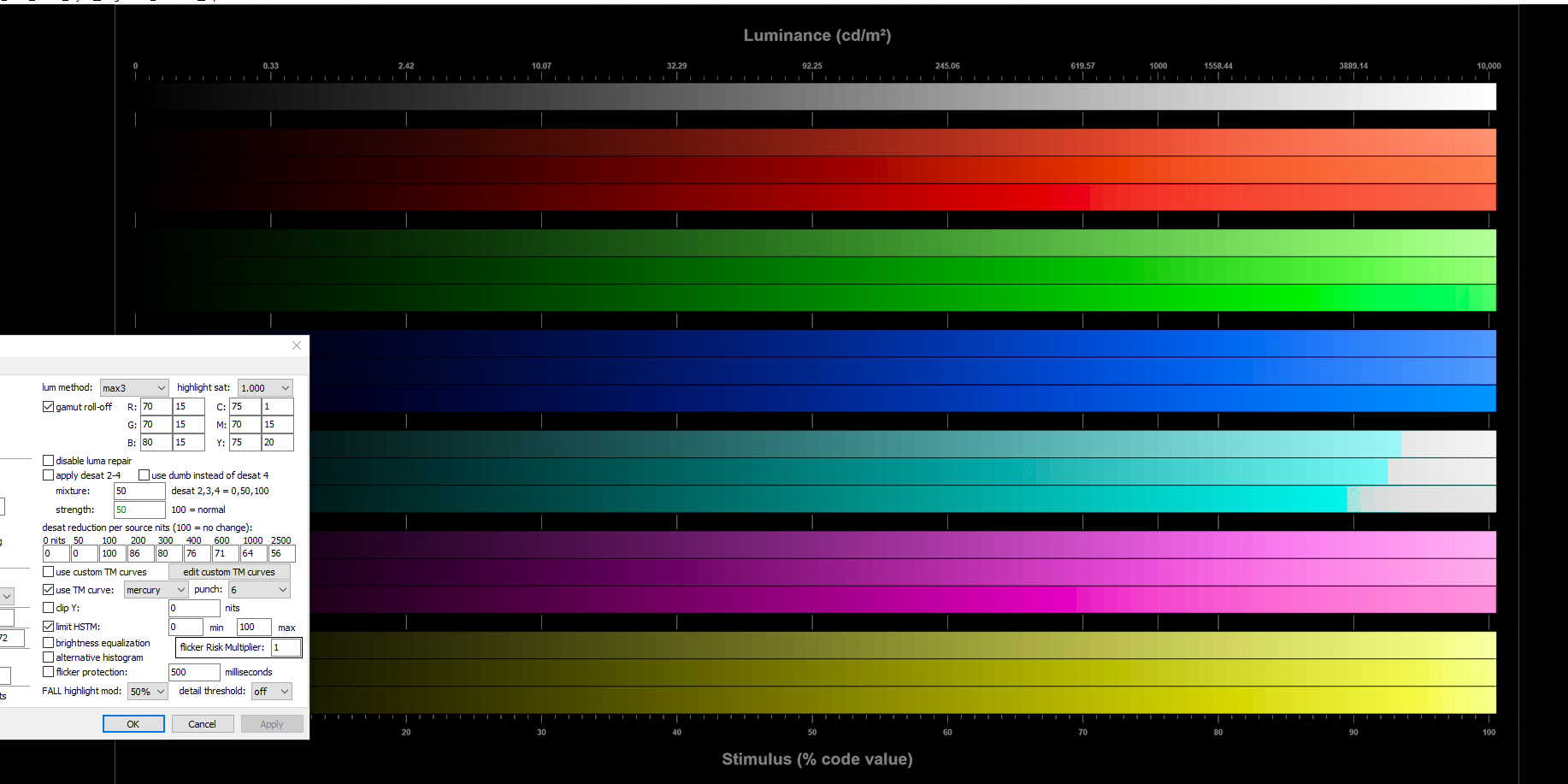Screen dimensions: 1568x784
Task: Focus the 200 nits desat field showing 86
Action: coord(140,554)
